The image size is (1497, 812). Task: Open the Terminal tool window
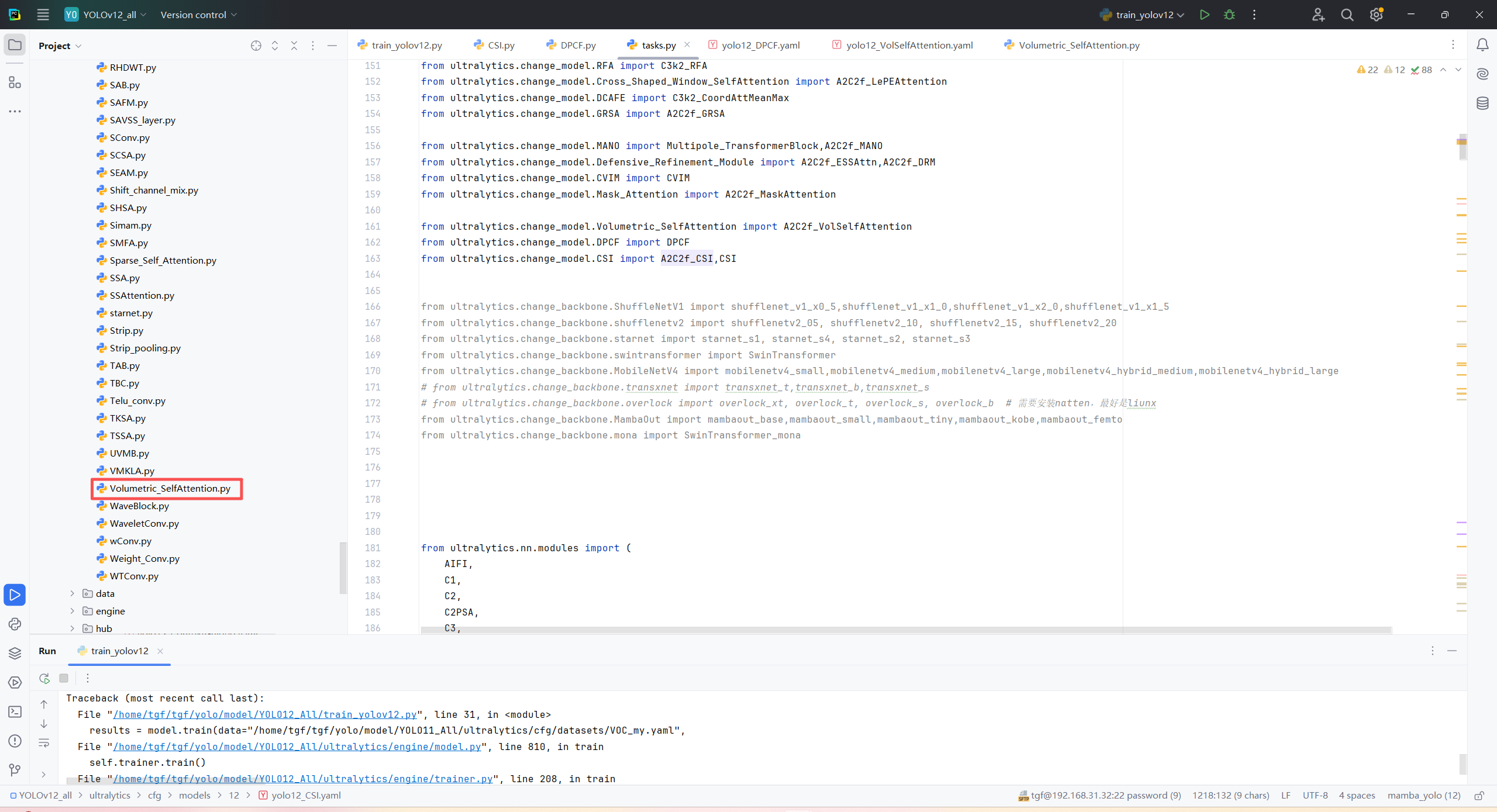click(15, 711)
